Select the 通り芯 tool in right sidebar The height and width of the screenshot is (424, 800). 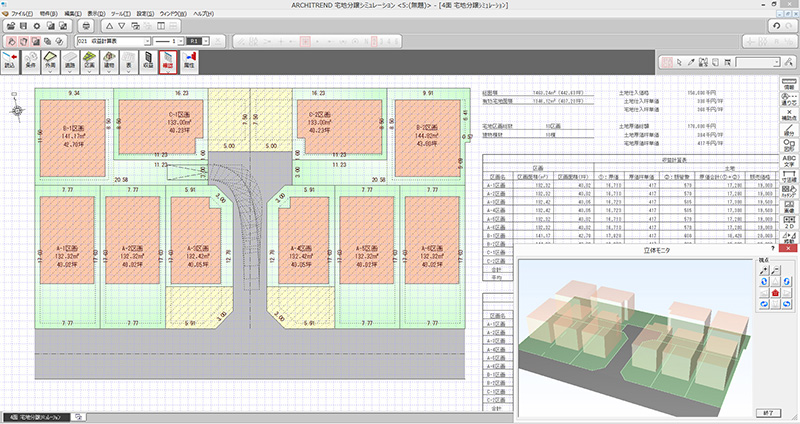[789, 99]
